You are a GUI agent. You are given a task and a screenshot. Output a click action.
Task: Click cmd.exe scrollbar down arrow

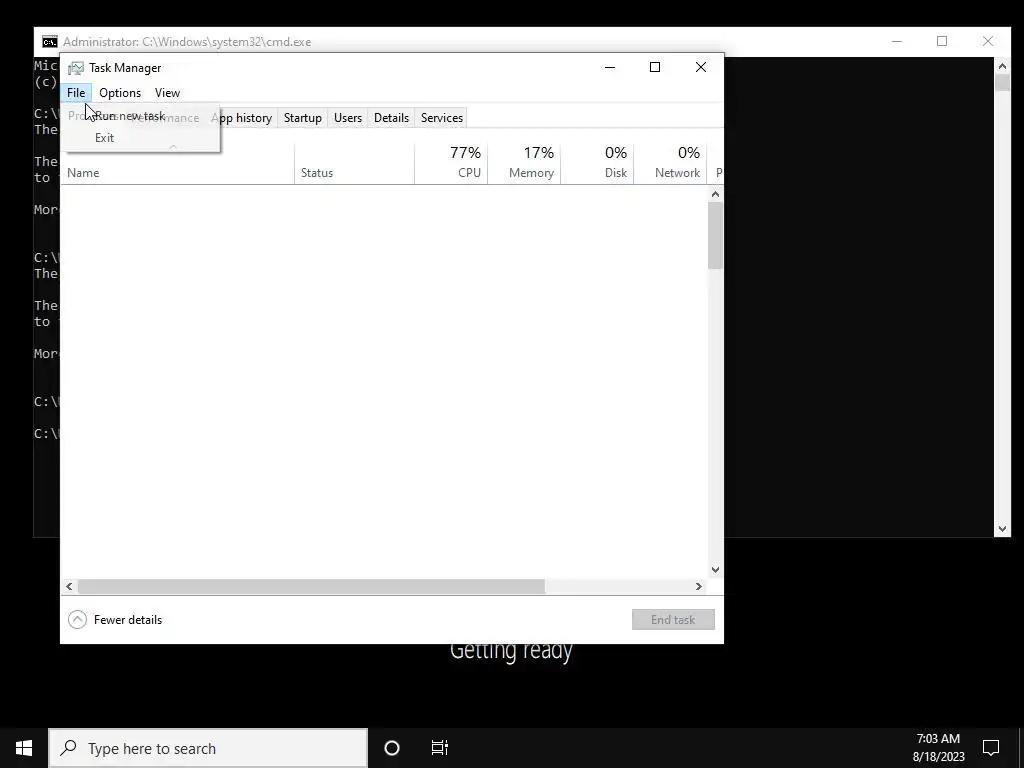[1002, 529]
